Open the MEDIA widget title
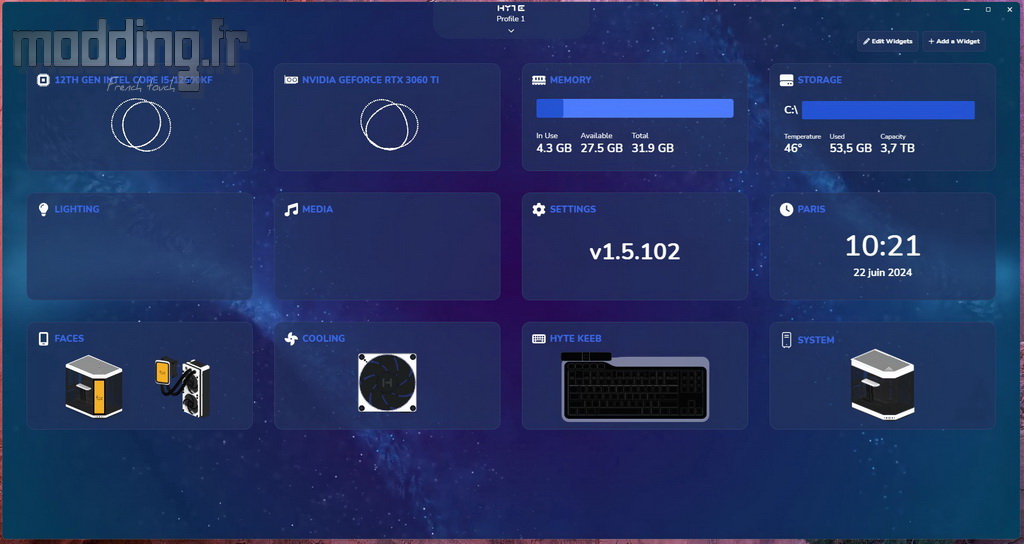This screenshot has width=1024, height=544. coord(317,209)
